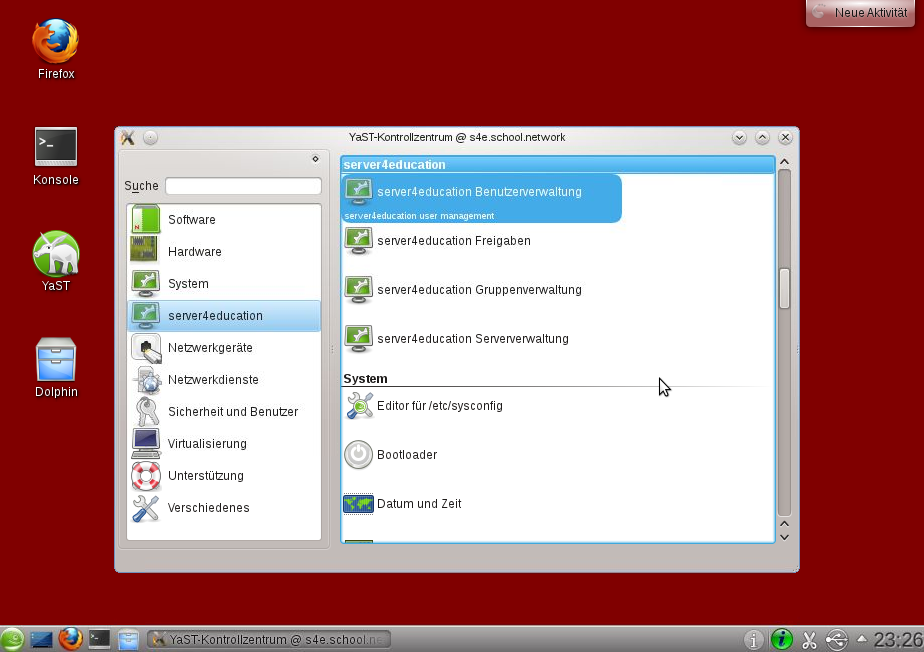Select the Netzwerkdienste category icon
The height and width of the screenshot is (652, 924).
(x=145, y=380)
